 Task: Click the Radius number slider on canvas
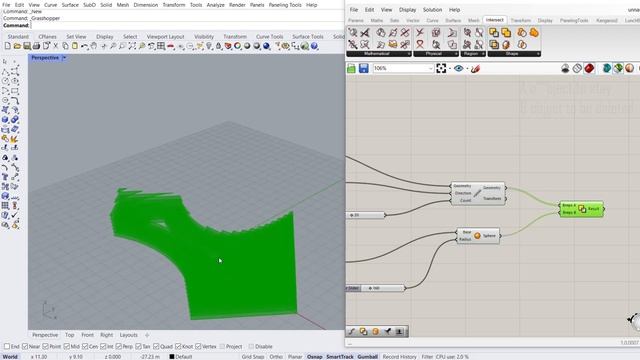coord(375,288)
